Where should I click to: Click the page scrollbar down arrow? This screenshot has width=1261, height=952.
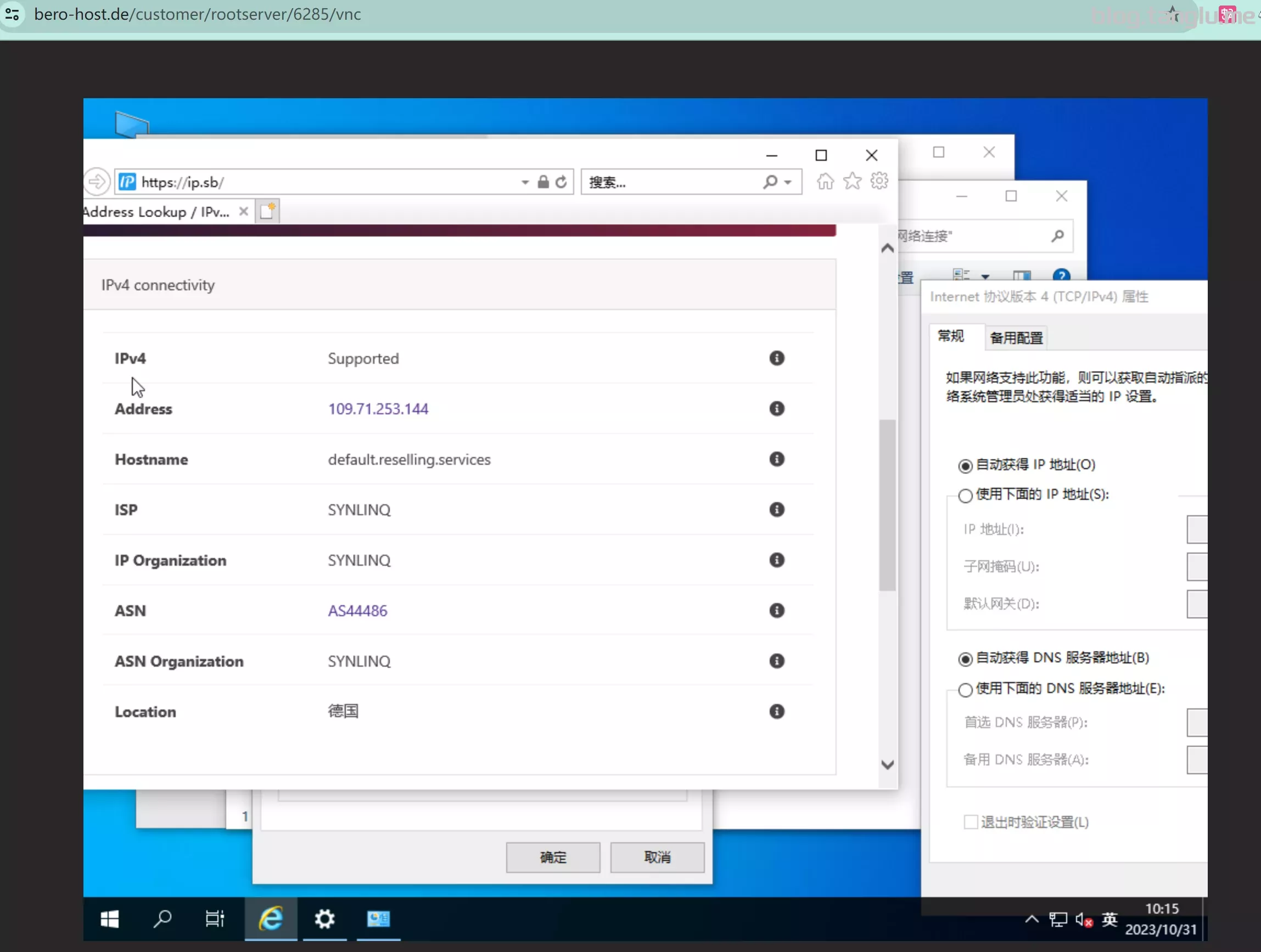pyautogui.click(x=887, y=764)
